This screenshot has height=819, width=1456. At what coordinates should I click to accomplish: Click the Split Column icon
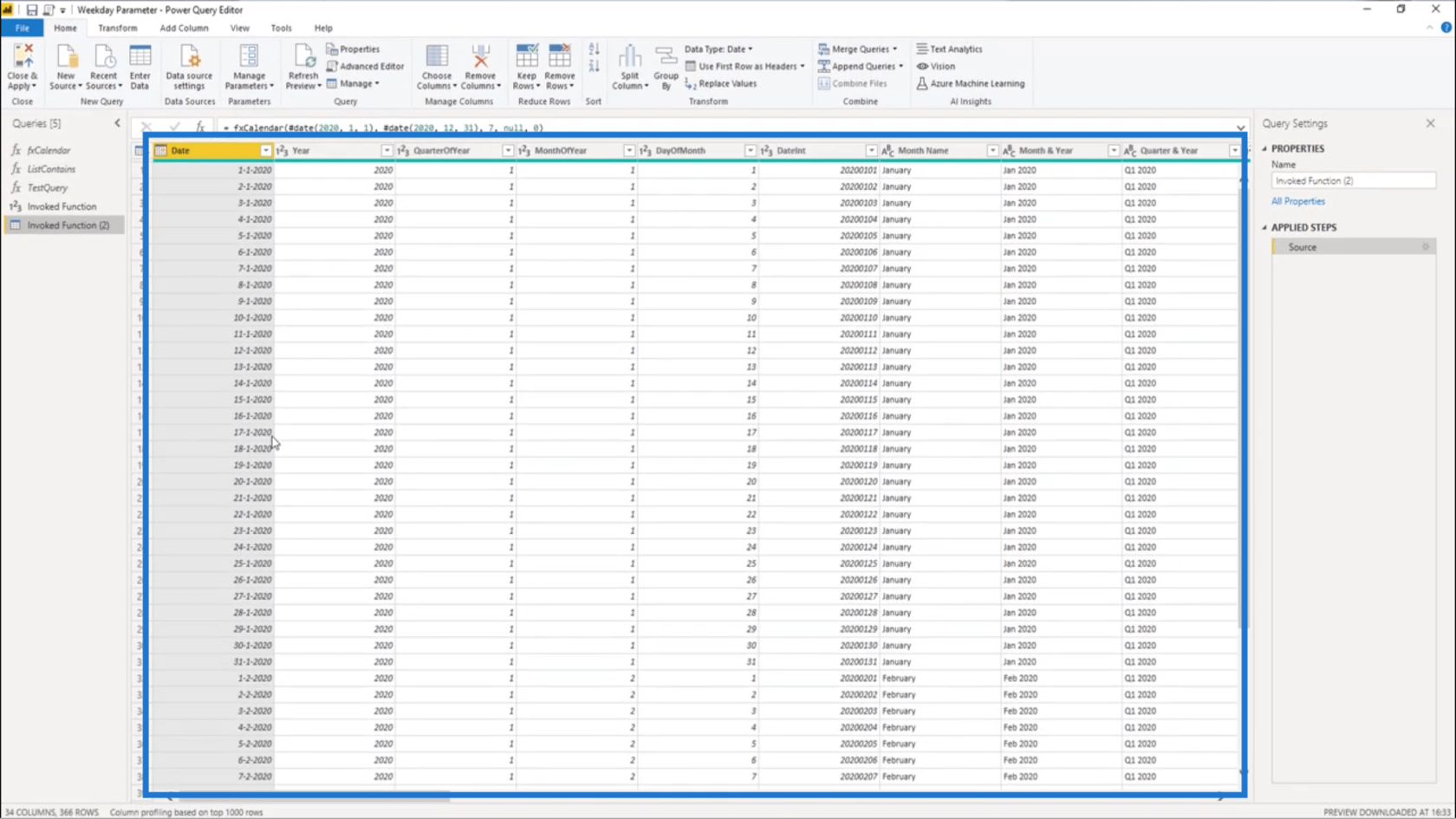tap(630, 55)
